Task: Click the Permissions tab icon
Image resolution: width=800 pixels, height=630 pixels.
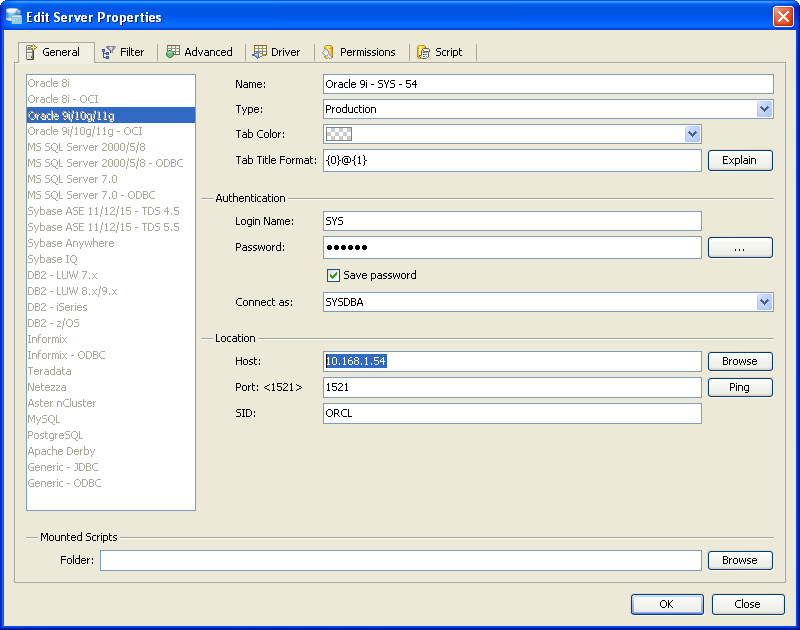Action: [328, 52]
